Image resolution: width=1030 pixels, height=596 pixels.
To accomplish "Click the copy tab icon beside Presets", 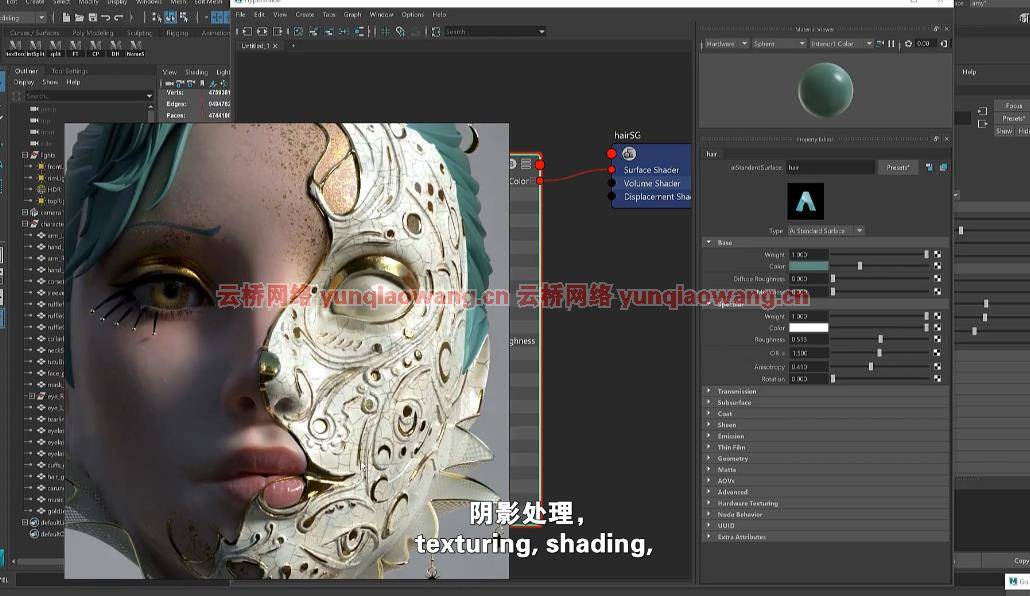I will tap(943, 168).
